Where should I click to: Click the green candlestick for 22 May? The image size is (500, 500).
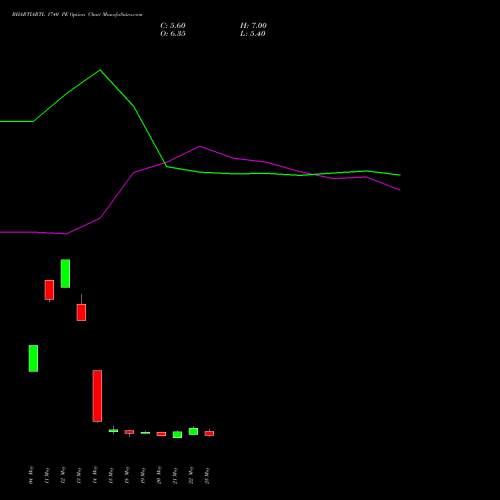click(193, 431)
